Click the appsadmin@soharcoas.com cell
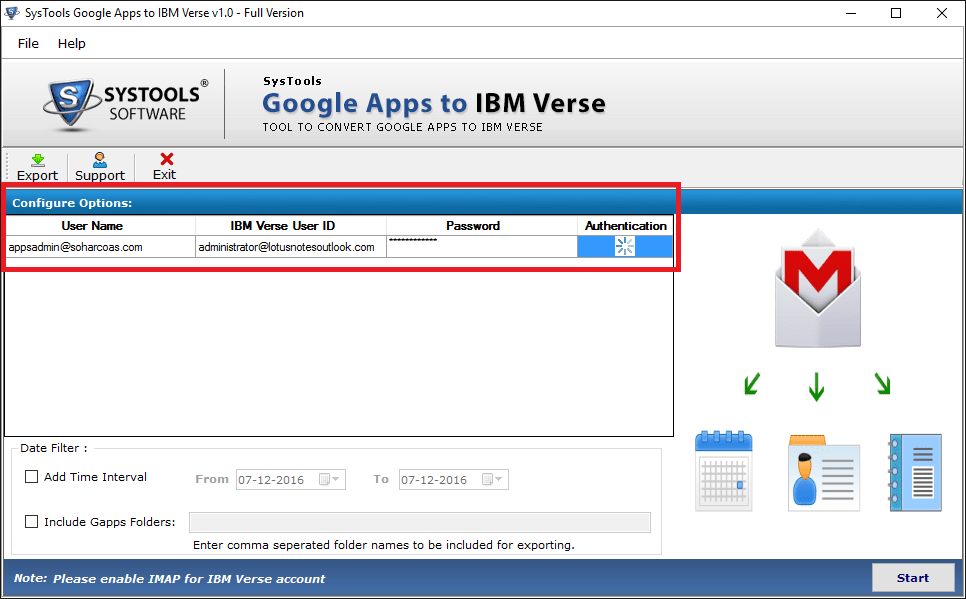The height and width of the screenshot is (599, 966). (100, 247)
